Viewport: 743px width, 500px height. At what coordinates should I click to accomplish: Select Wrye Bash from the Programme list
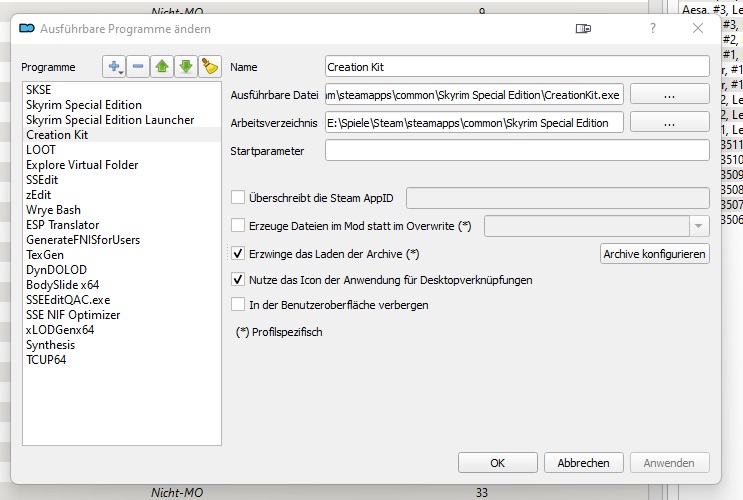[x=53, y=210]
